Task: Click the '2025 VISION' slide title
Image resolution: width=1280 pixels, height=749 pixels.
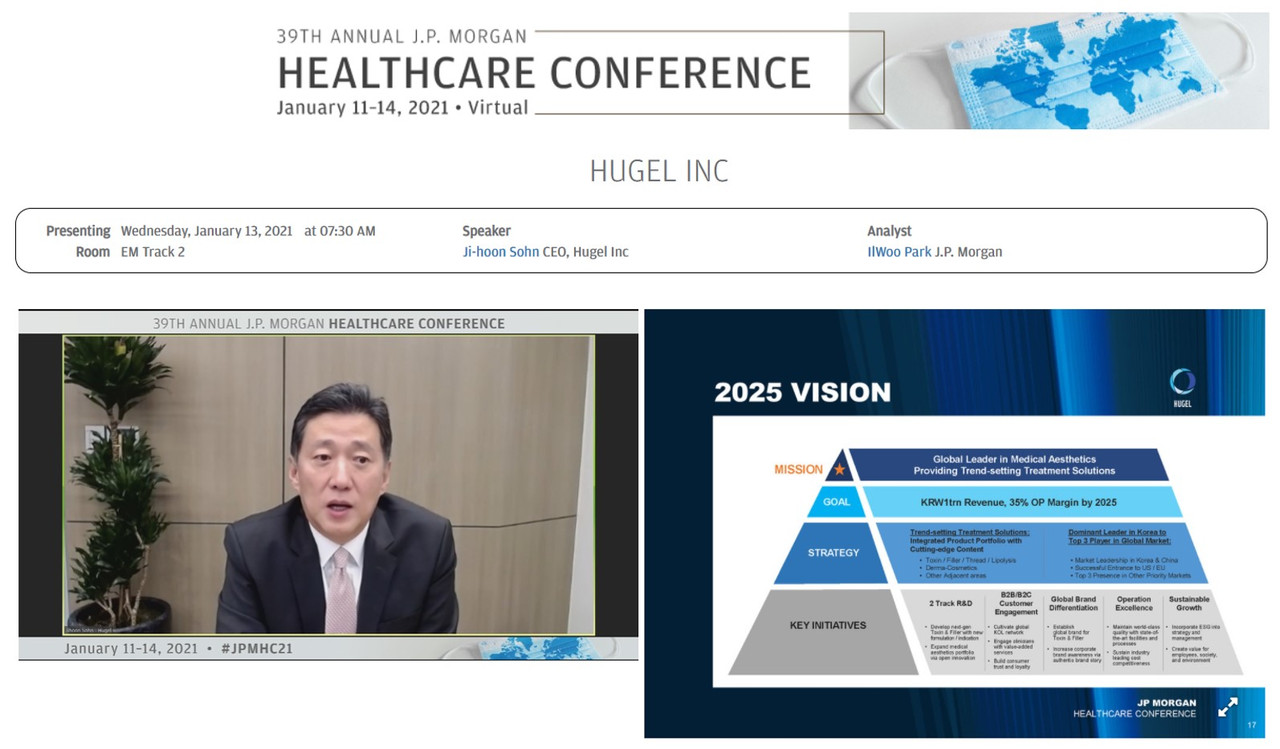Action: click(x=802, y=393)
